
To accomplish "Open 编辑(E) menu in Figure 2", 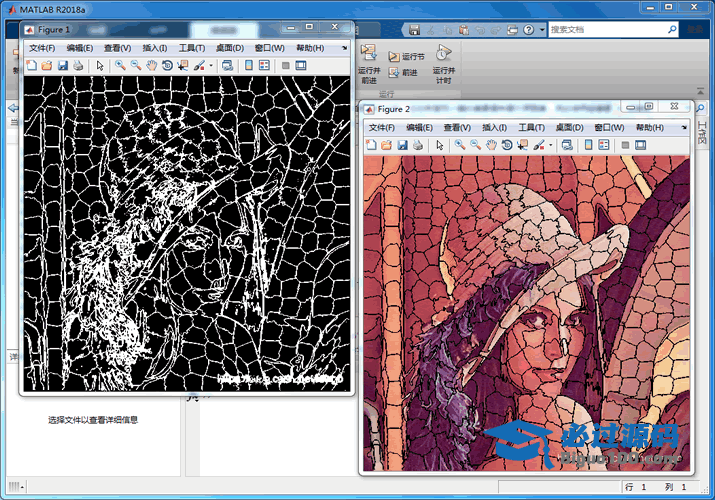I will (x=420, y=127).
